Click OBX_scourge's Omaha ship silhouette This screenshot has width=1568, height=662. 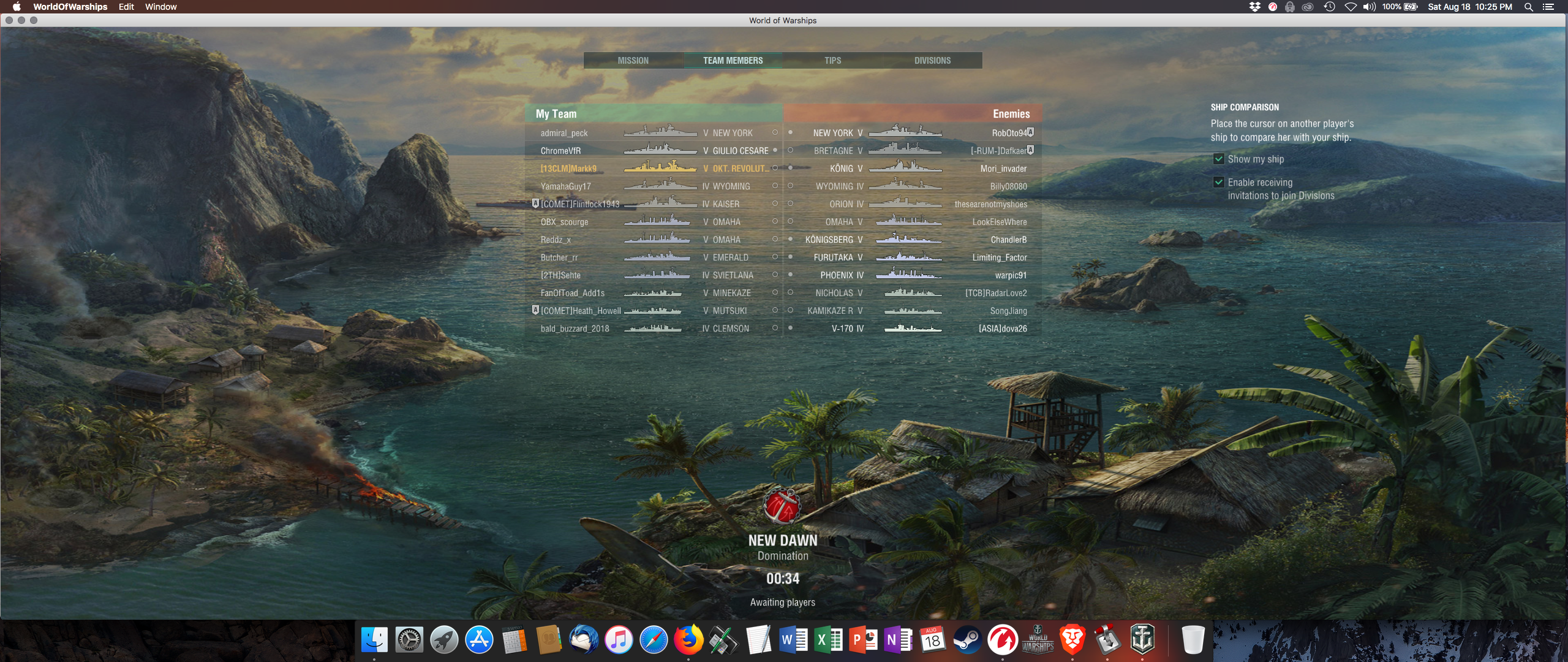coord(657,220)
